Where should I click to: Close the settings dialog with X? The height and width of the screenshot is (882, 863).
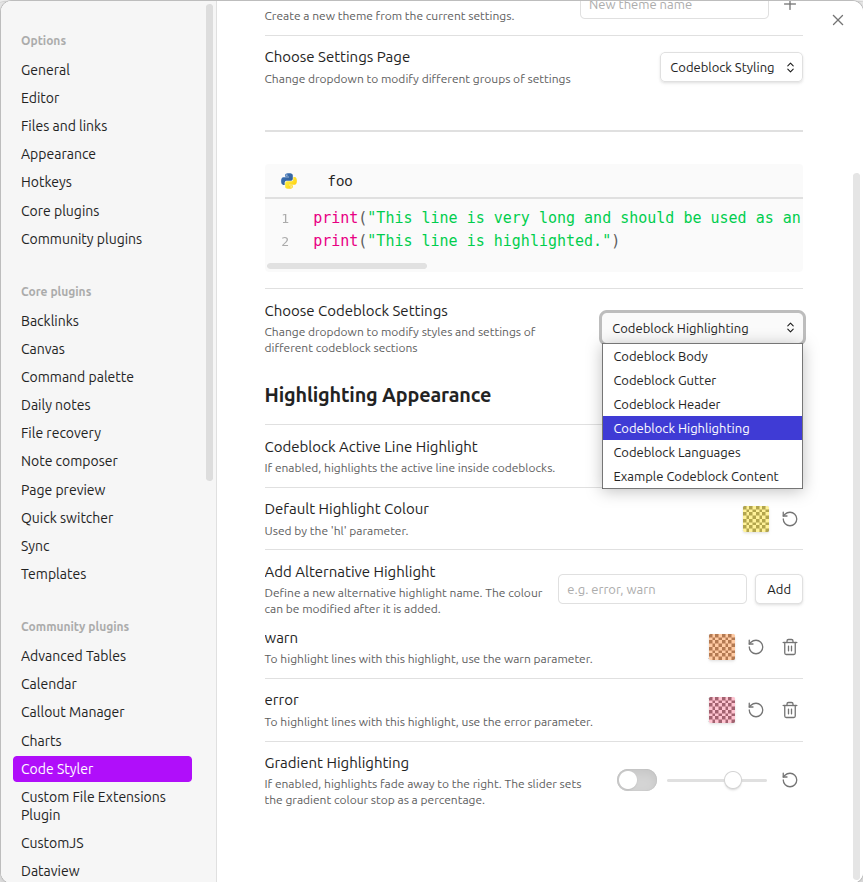[838, 20]
